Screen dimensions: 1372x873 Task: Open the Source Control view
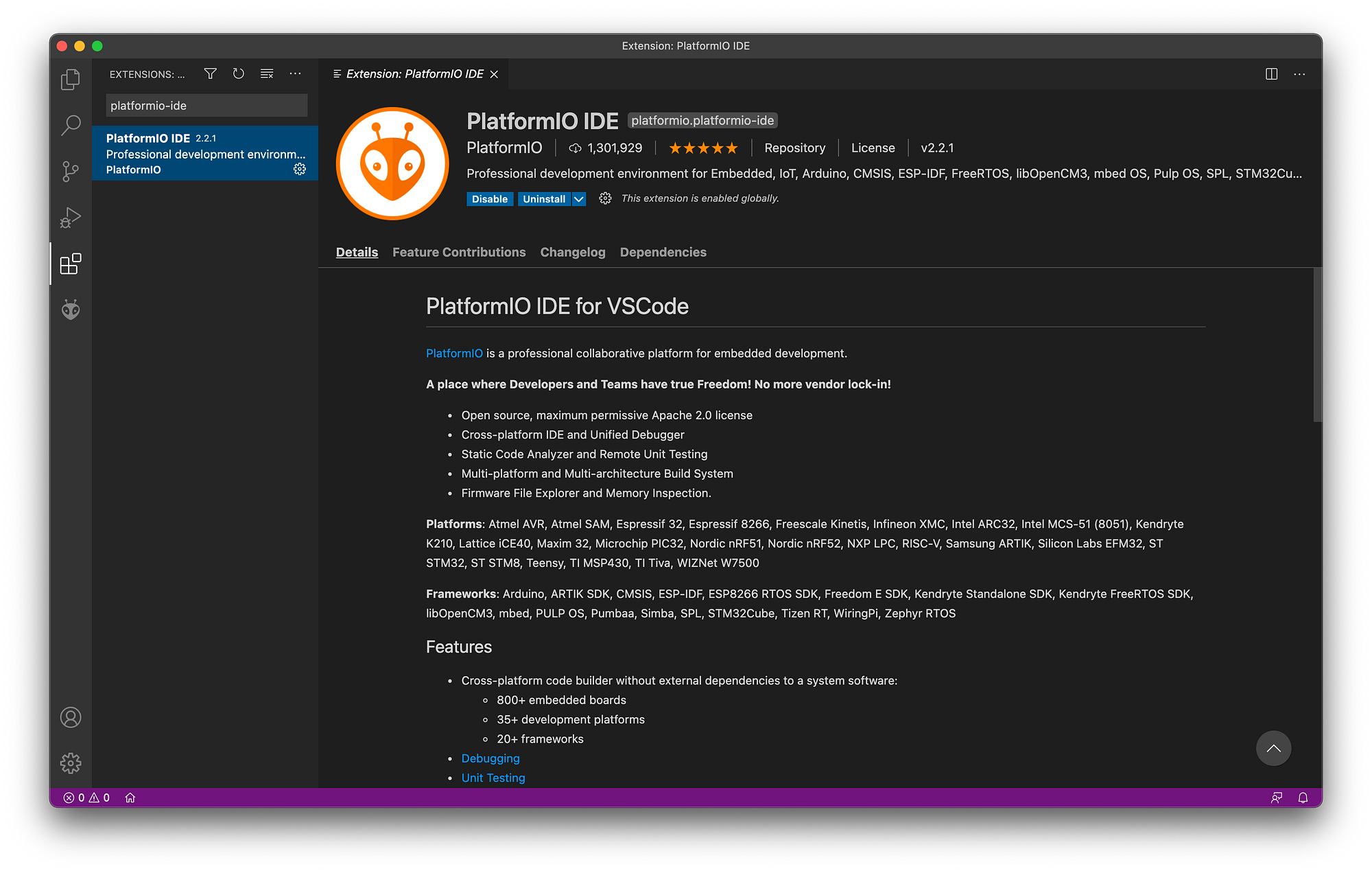(71, 172)
